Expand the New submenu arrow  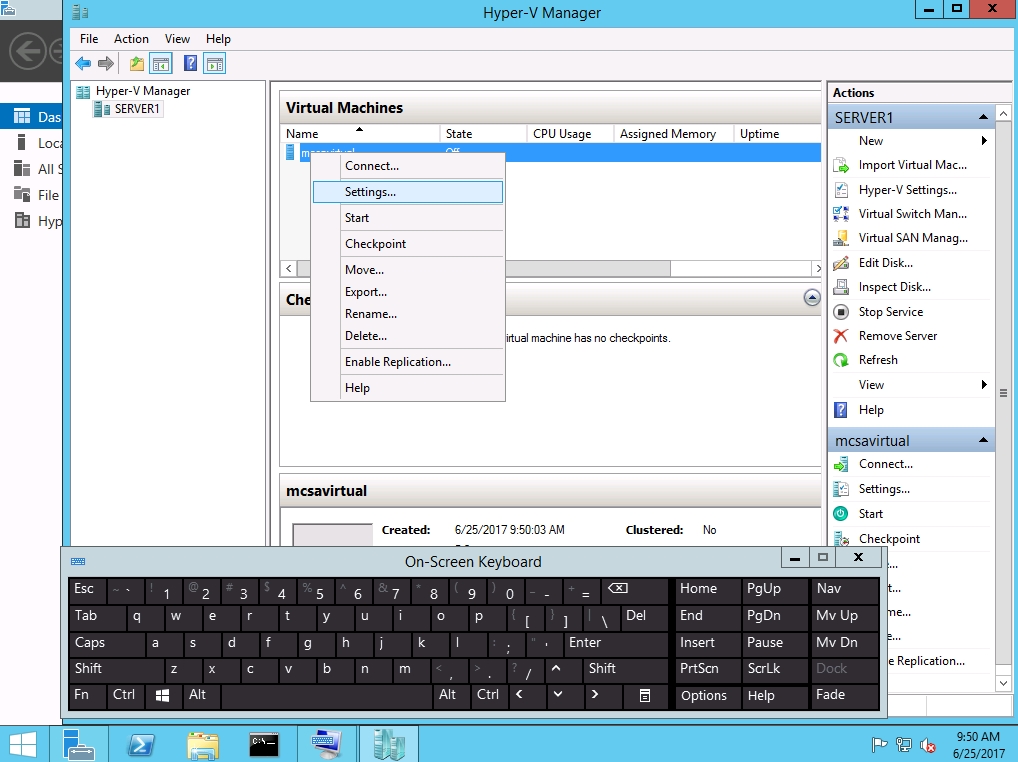984,141
